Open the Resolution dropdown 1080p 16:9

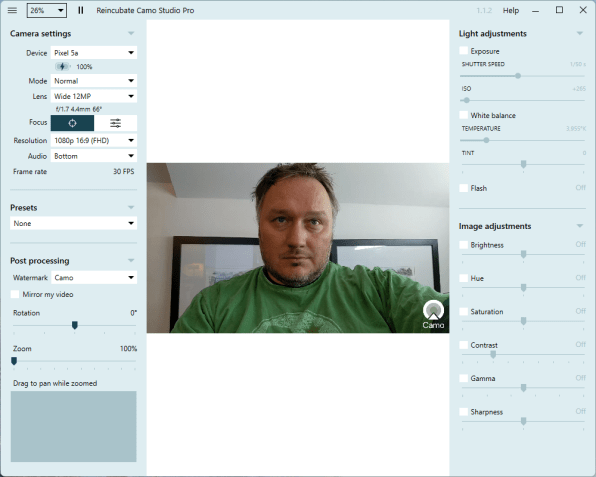94,141
